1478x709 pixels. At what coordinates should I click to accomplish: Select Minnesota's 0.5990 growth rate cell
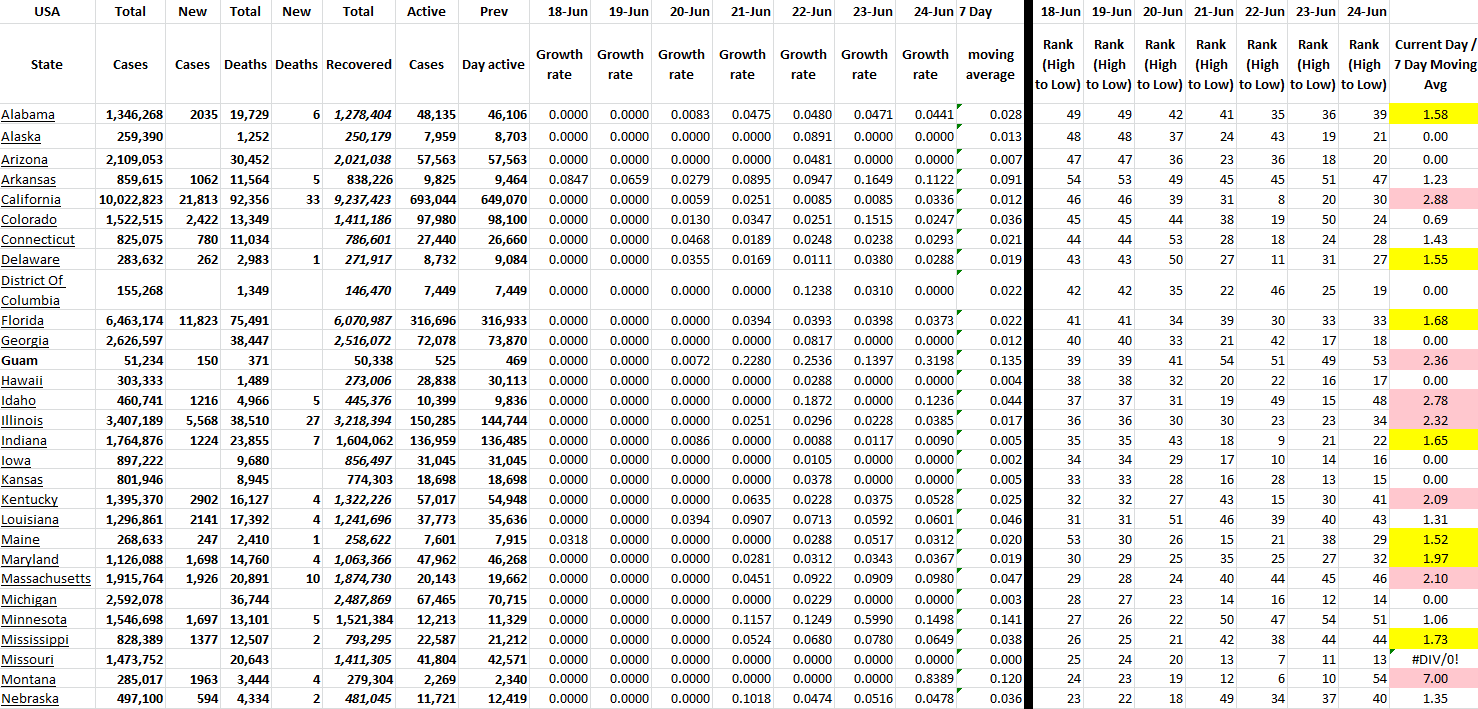point(864,619)
